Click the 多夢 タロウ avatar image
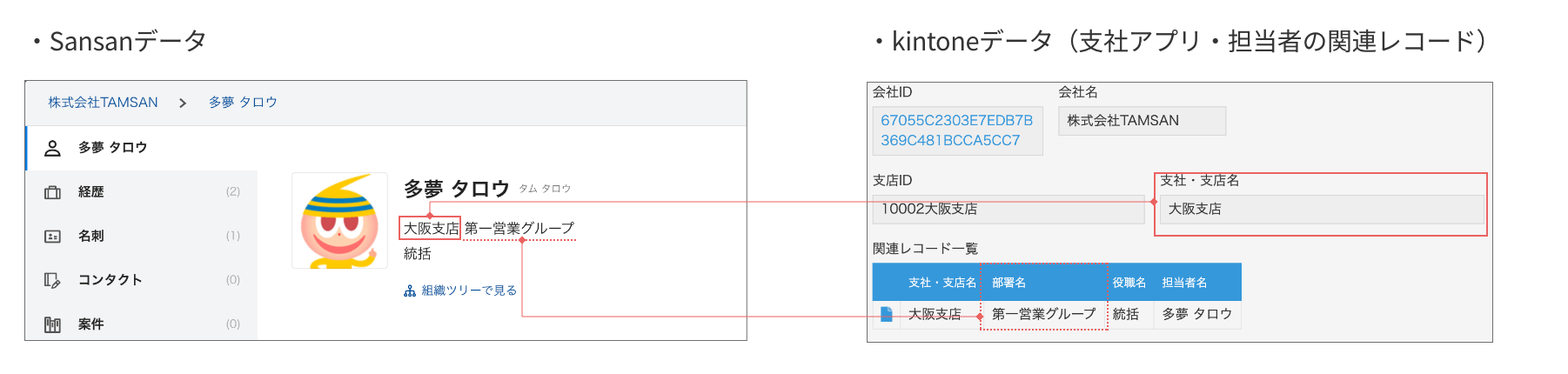 pyautogui.click(x=339, y=221)
